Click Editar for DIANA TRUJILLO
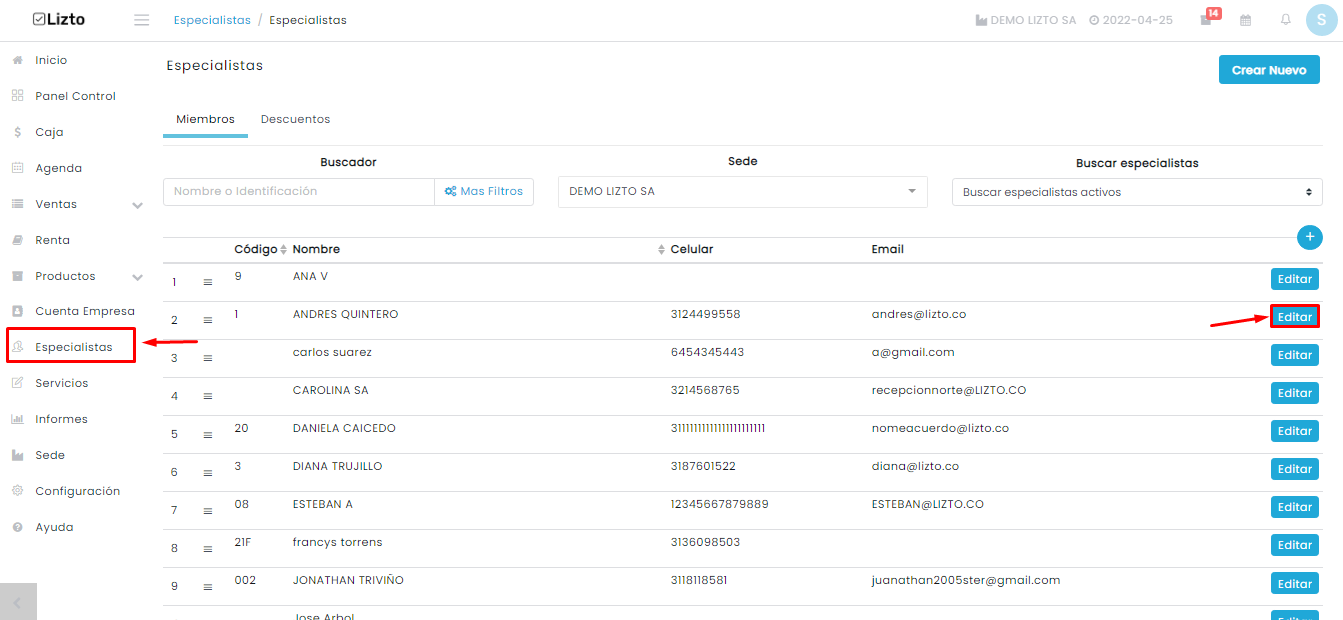Image resolution: width=1343 pixels, height=620 pixels. pos(1295,469)
